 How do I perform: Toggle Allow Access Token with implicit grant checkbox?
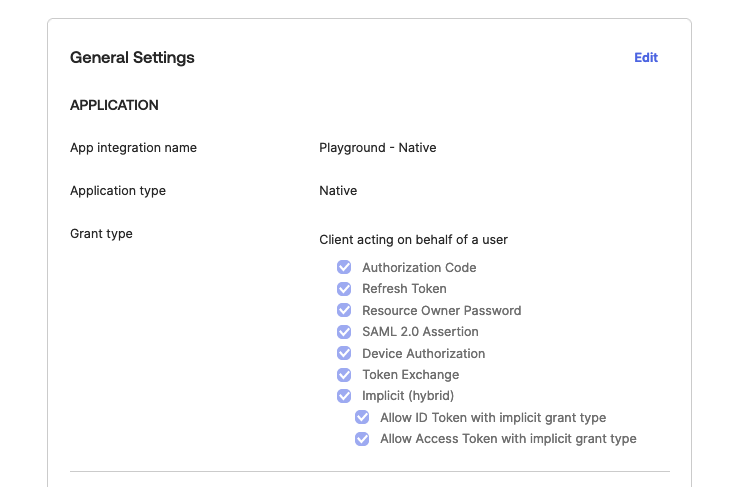pos(362,439)
